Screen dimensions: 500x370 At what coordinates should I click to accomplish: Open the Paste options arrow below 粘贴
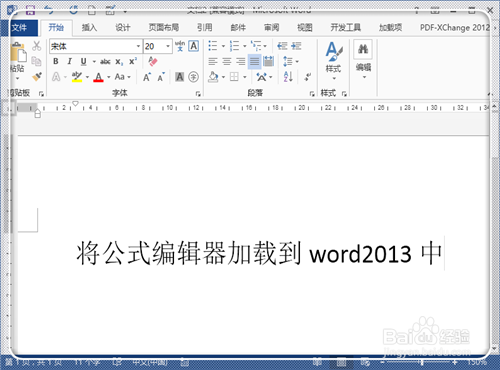click(17, 79)
